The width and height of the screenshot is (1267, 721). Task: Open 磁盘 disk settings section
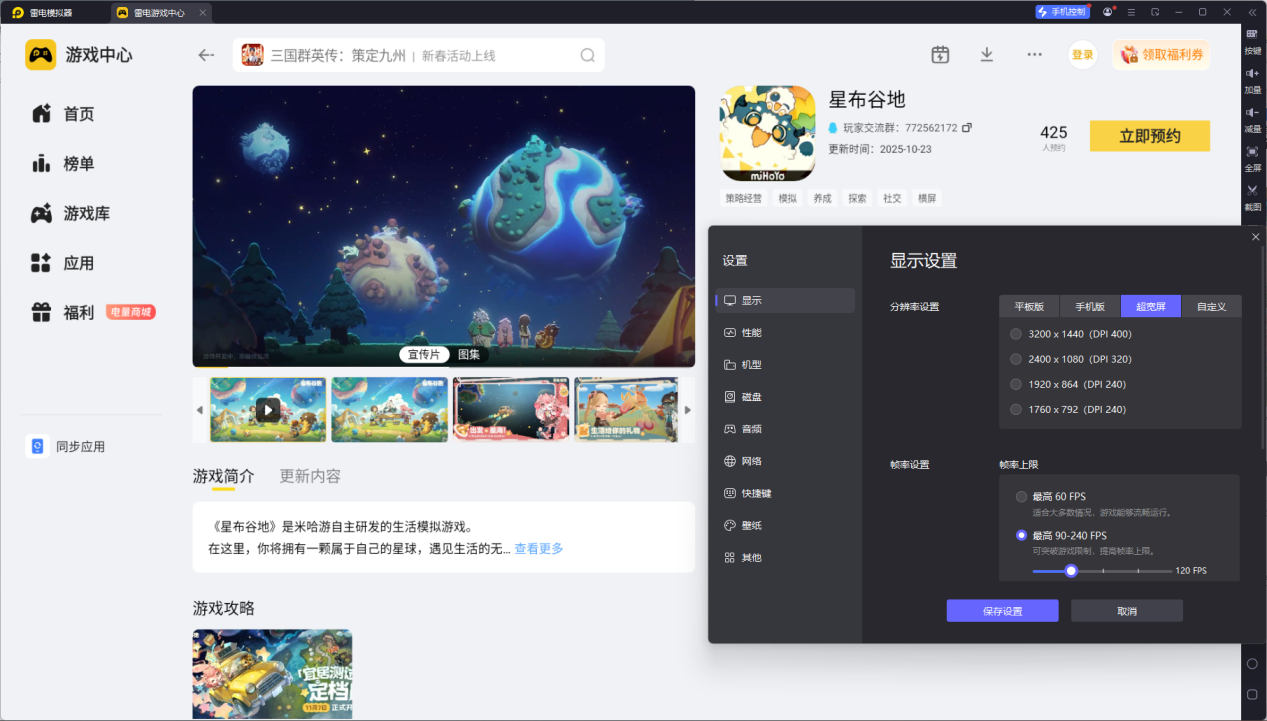pyautogui.click(x=785, y=397)
